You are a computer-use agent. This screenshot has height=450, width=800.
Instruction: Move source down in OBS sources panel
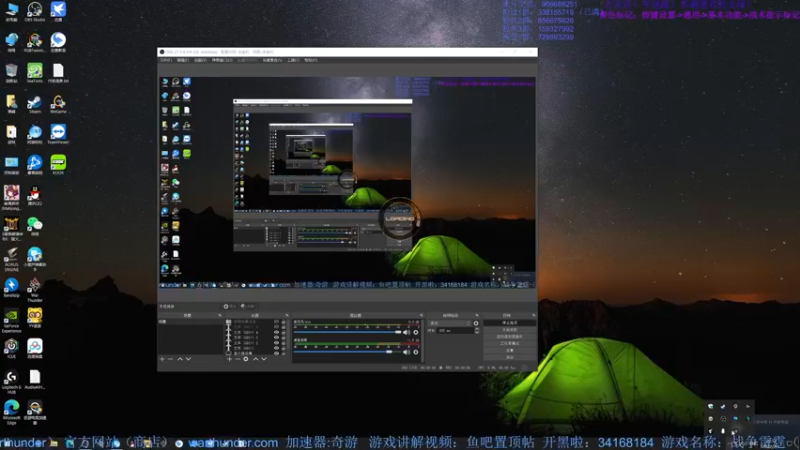(264, 359)
